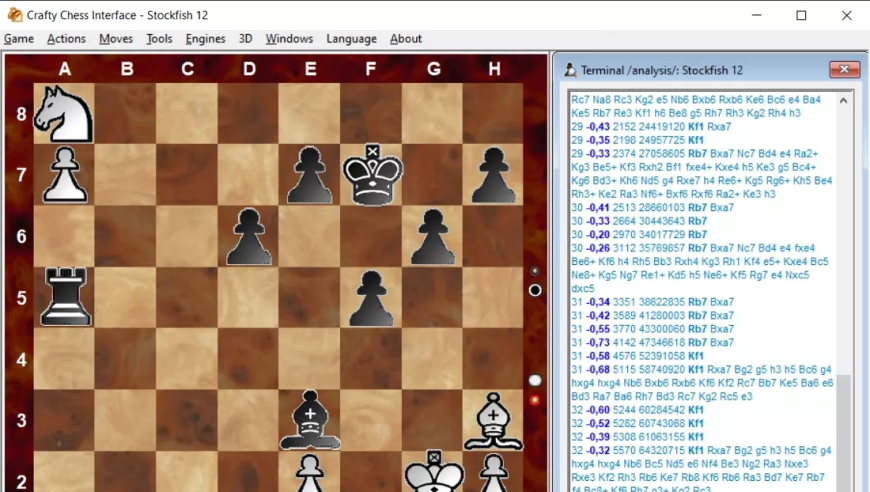Select the black pawn on d6
The width and height of the screenshot is (870, 492).
(x=249, y=236)
